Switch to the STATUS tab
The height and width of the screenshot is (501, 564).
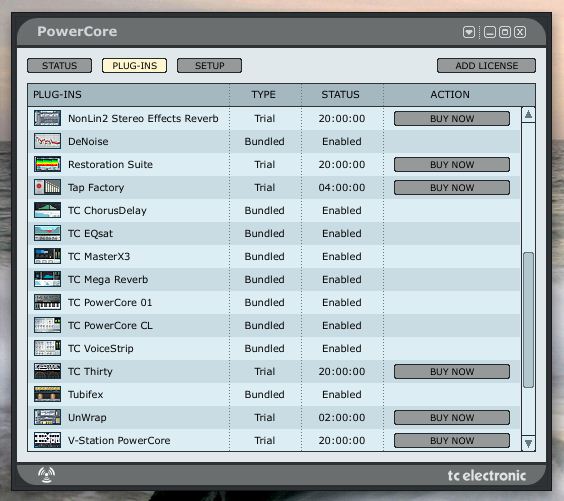[x=59, y=66]
